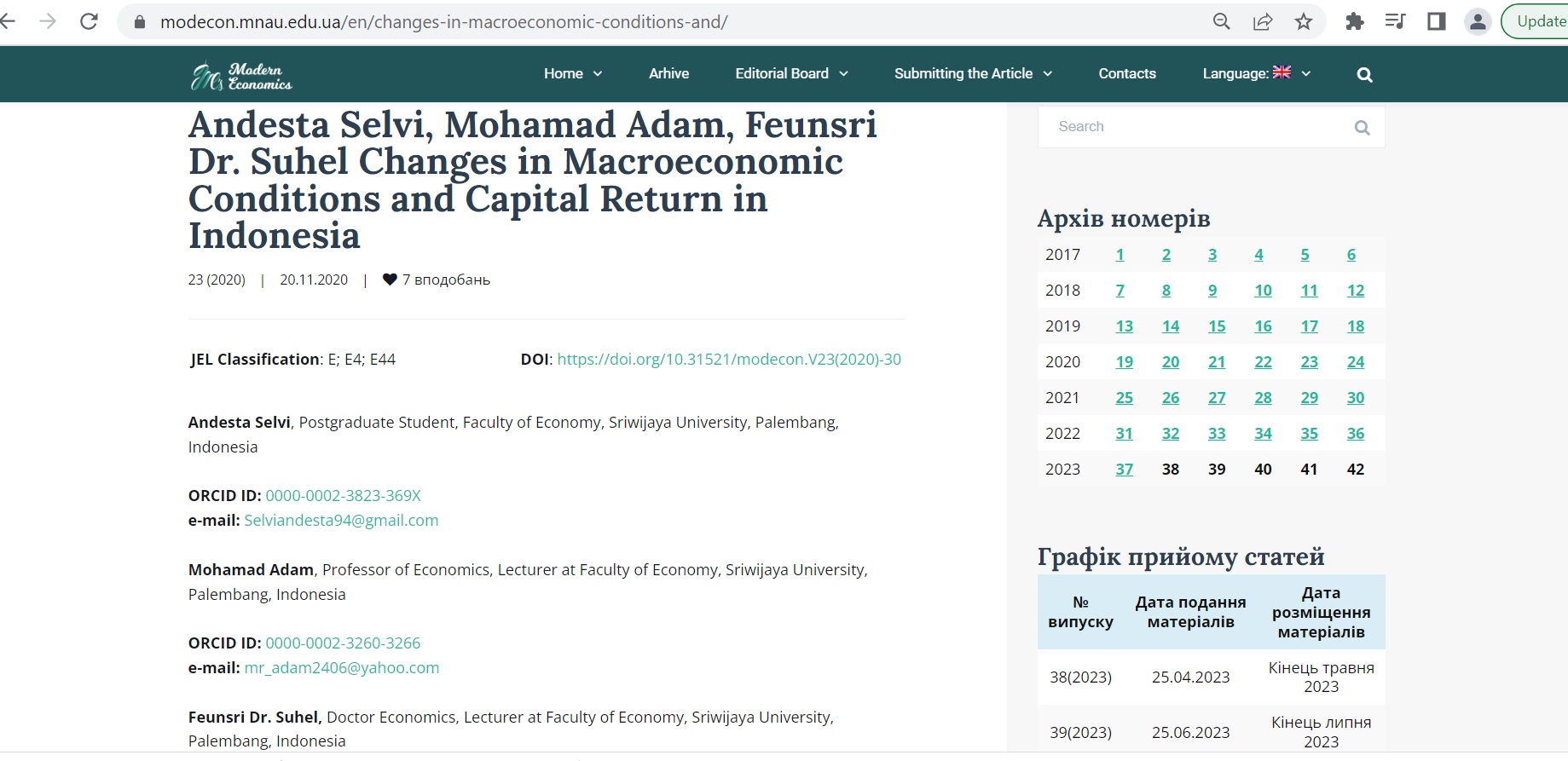
Task: Bookmark this page with star icon
Action: 1304,21
